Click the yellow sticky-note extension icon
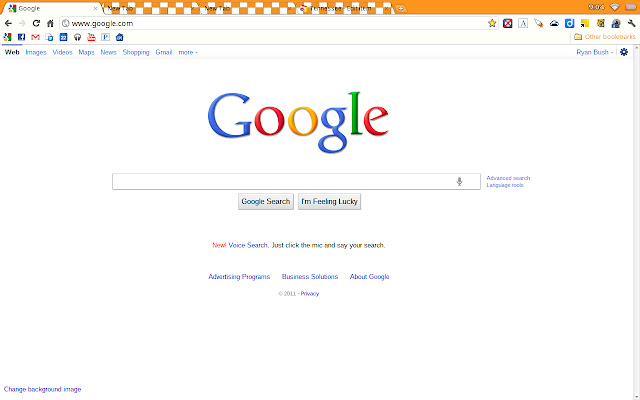The image size is (640, 400). (585, 23)
